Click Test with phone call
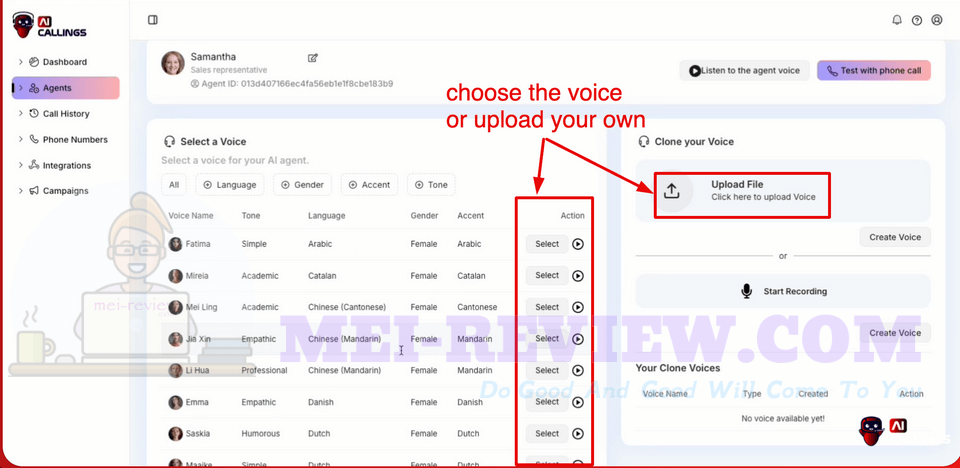 (874, 70)
